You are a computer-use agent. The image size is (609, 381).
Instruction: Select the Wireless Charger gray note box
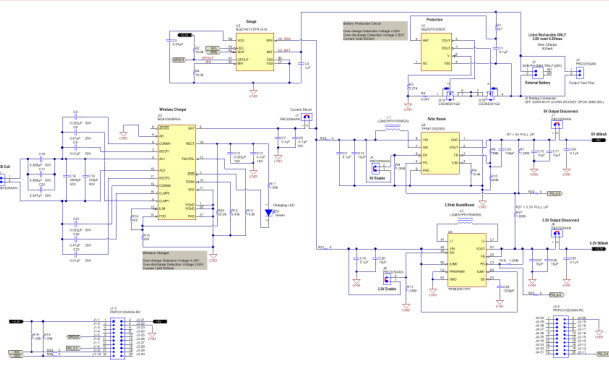[x=174, y=260]
